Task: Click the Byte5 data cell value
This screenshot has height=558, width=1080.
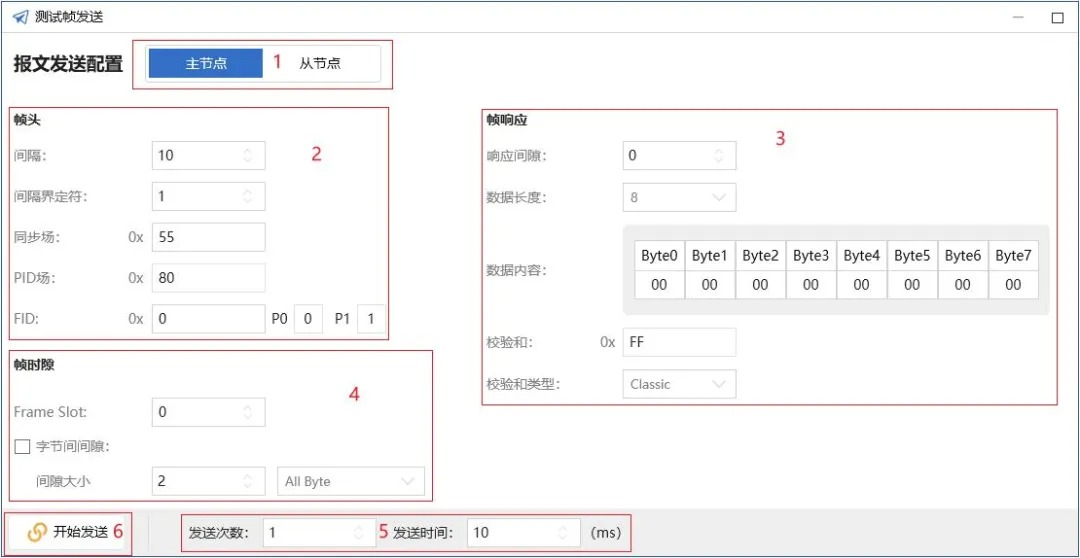Action: click(912, 285)
